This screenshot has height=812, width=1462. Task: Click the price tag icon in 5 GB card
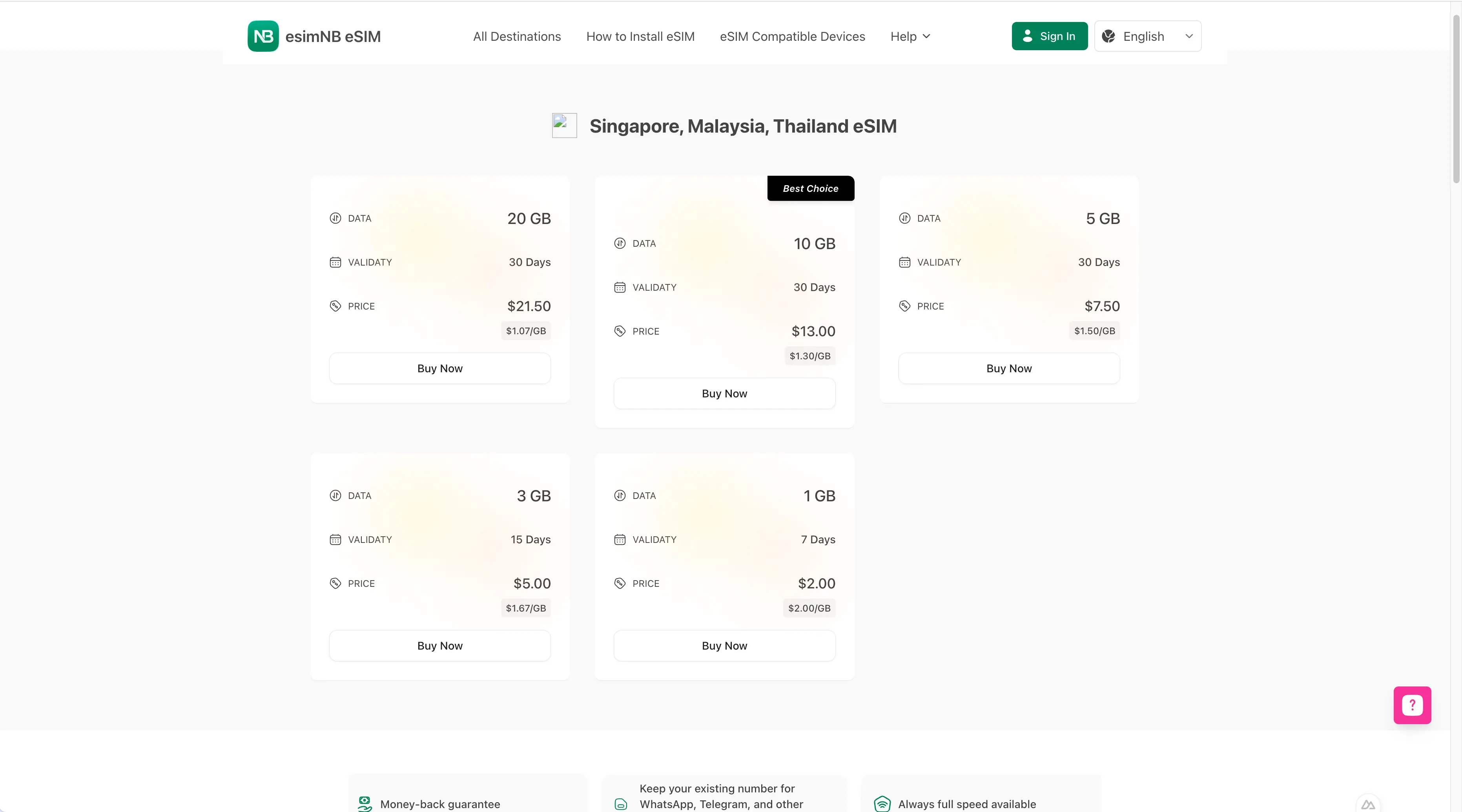pyautogui.click(x=905, y=306)
